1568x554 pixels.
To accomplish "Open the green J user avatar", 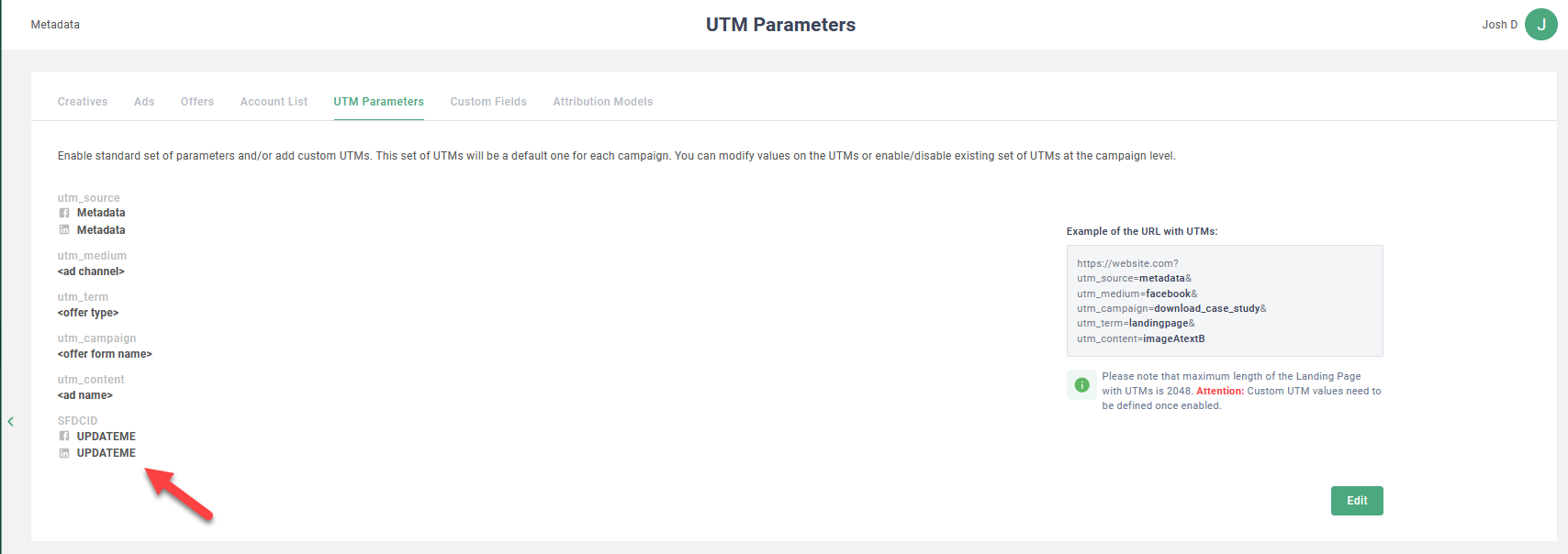I will (x=1540, y=25).
